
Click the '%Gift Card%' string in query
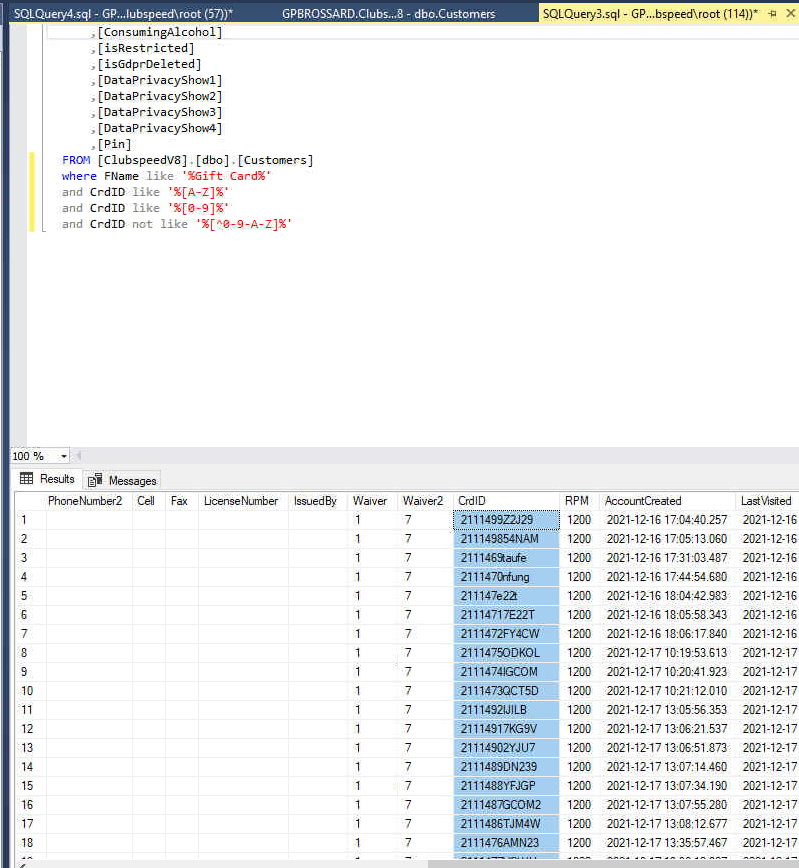pos(226,176)
